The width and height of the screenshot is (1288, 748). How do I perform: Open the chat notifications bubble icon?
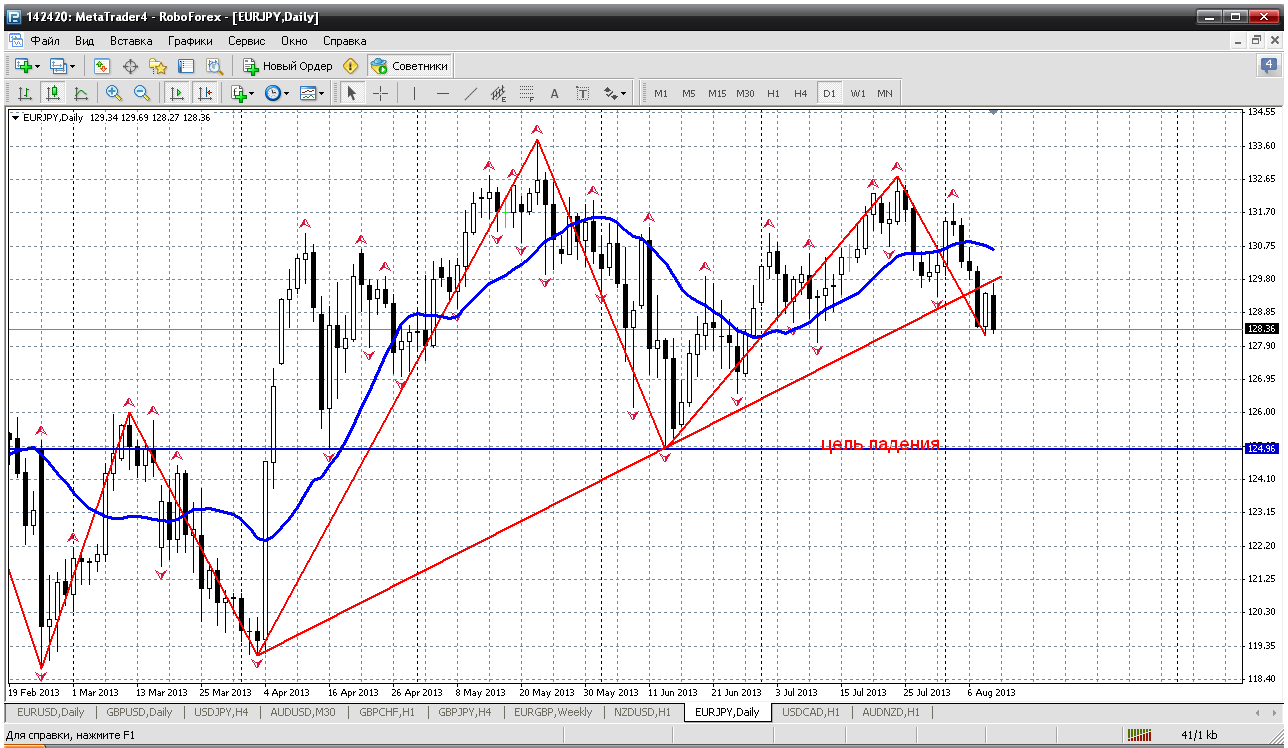click(x=1268, y=66)
